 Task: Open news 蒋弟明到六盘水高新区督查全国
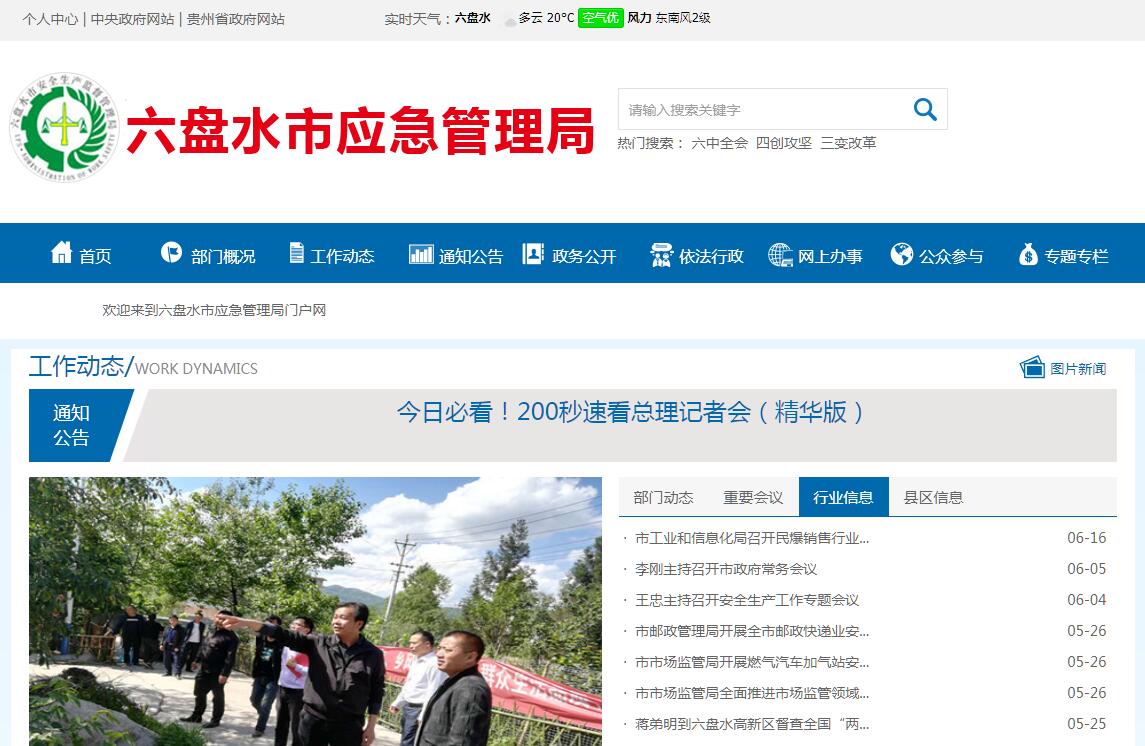pyautogui.click(x=752, y=724)
